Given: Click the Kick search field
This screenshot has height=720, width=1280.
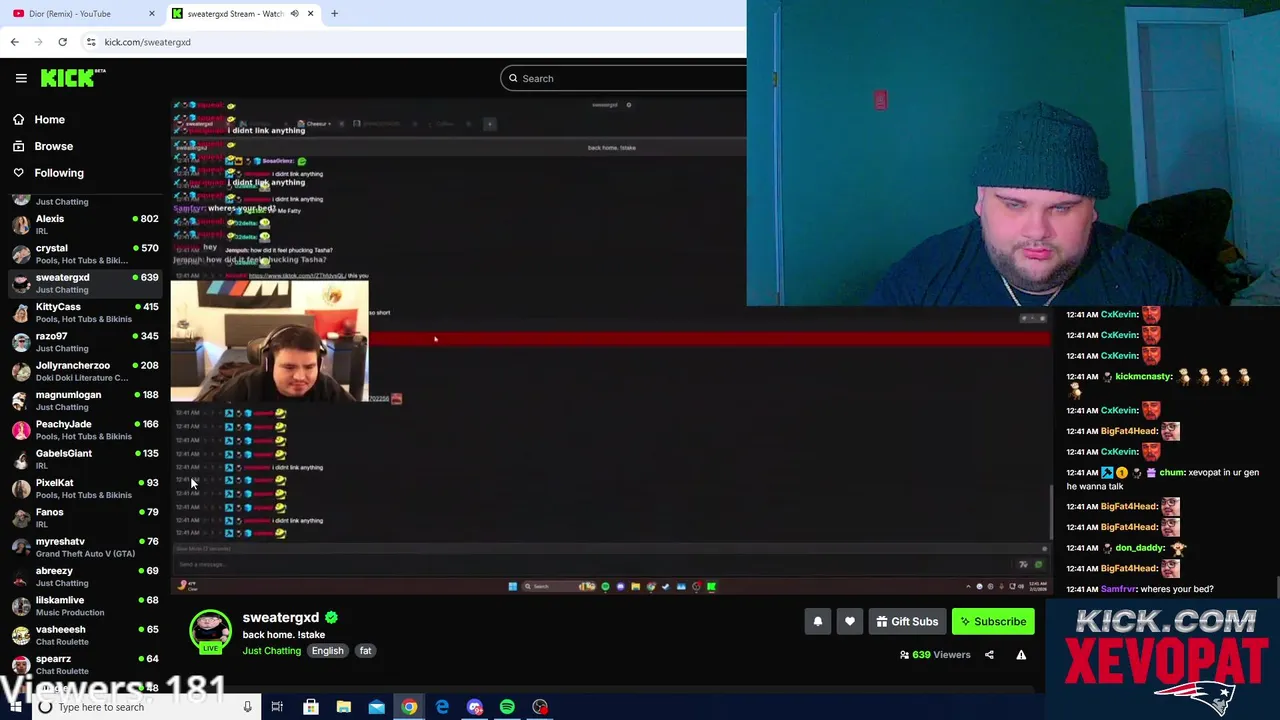Looking at the screenshot, I should pos(625,78).
